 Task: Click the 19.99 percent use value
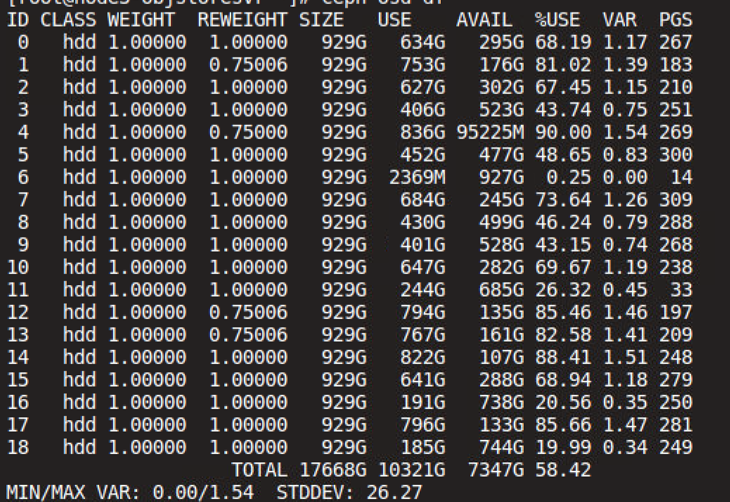(563, 447)
